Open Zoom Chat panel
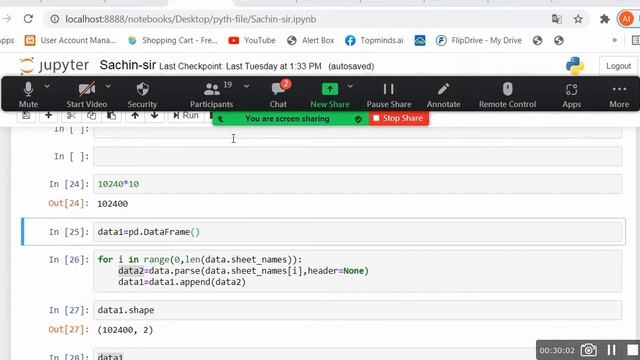The width and height of the screenshot is (640, 360). pyautogui.click(x=278, y=95)
